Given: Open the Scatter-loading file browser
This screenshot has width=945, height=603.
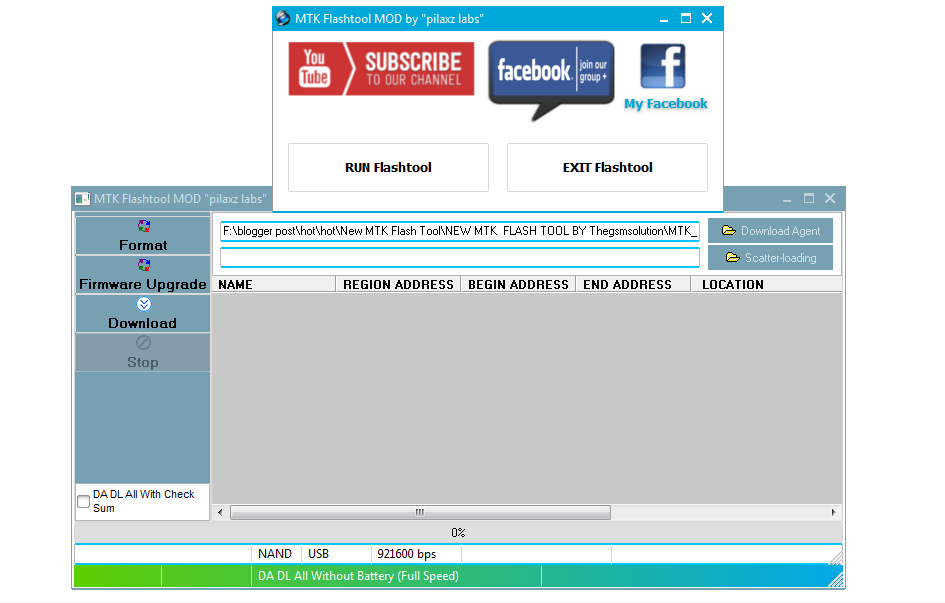Looking at the screenshot, I should tap(770, 258).
